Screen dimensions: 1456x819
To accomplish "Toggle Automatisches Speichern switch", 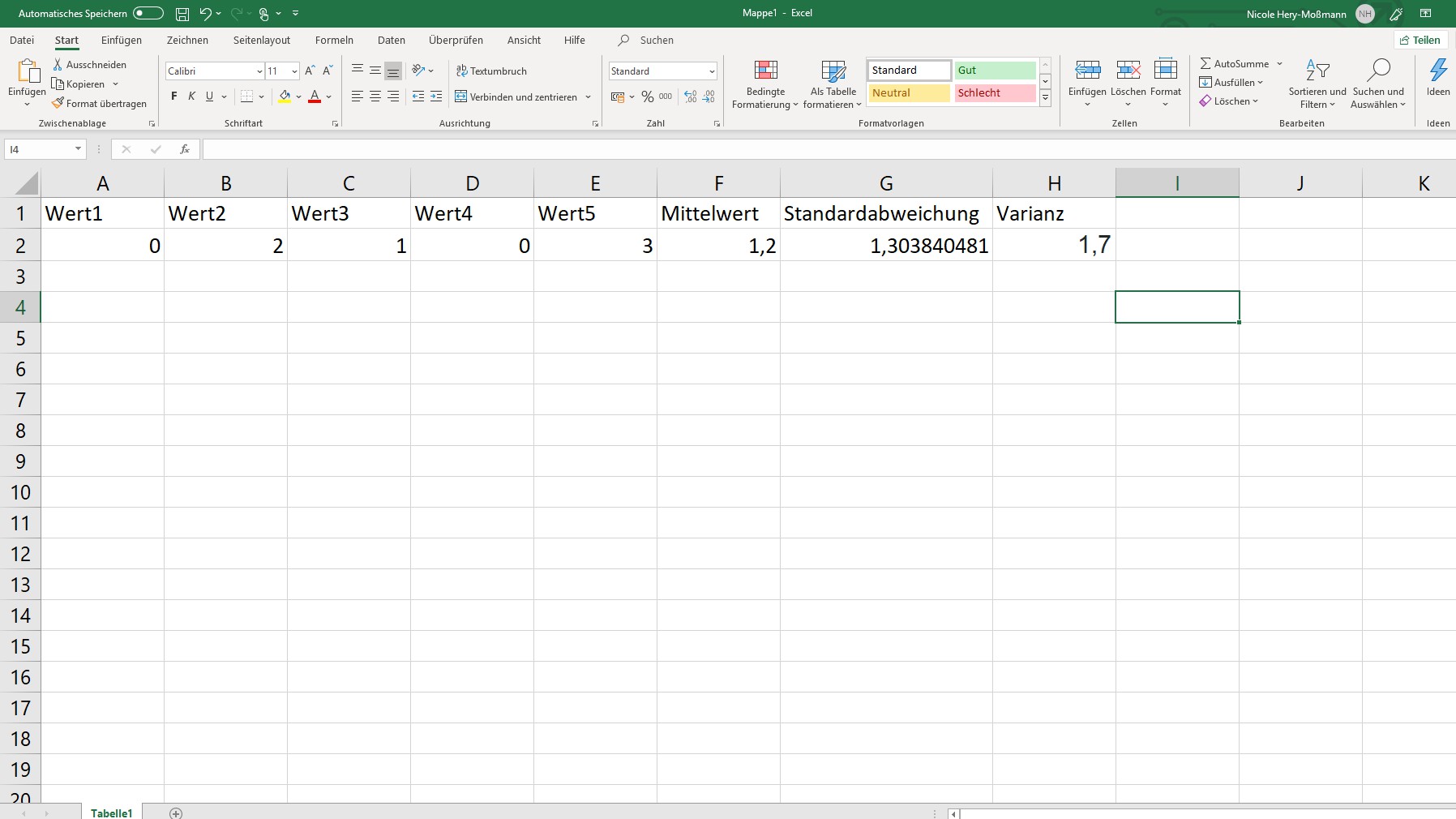I will coord(148,14).
